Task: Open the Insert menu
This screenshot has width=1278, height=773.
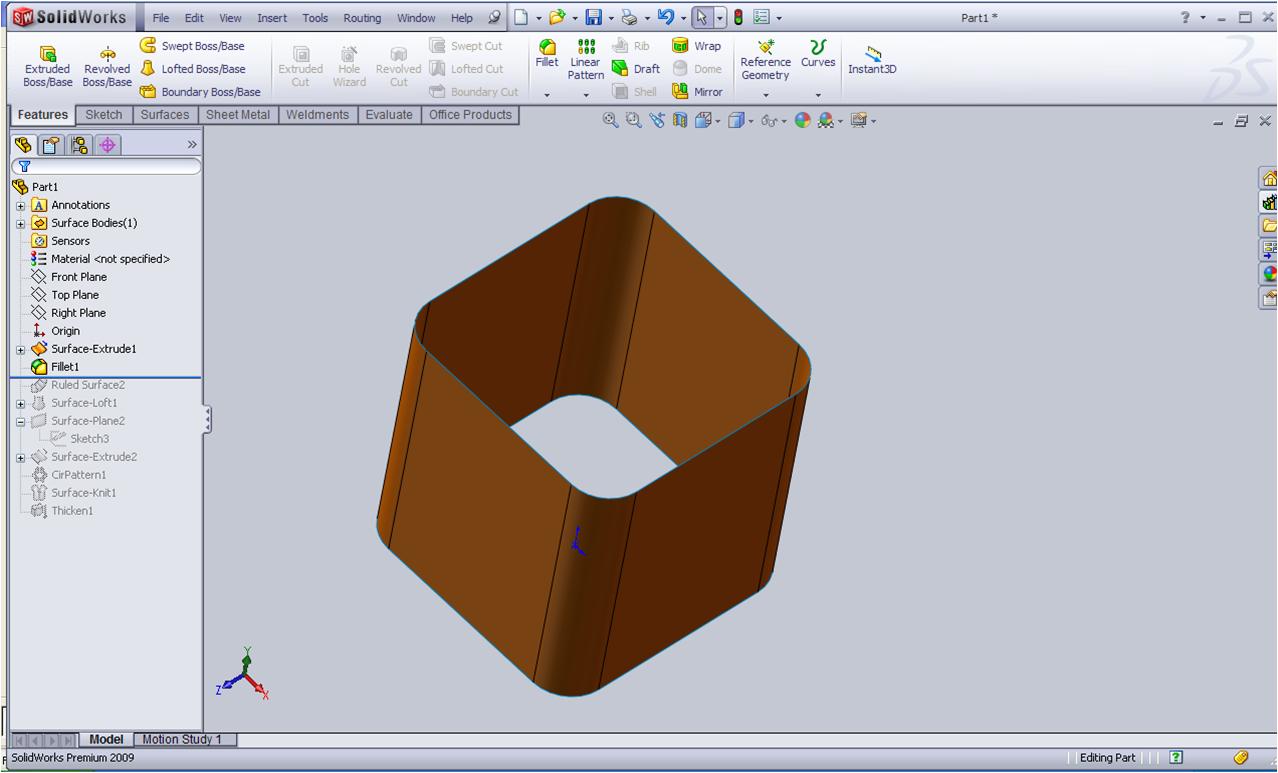Action: (272, 18)
